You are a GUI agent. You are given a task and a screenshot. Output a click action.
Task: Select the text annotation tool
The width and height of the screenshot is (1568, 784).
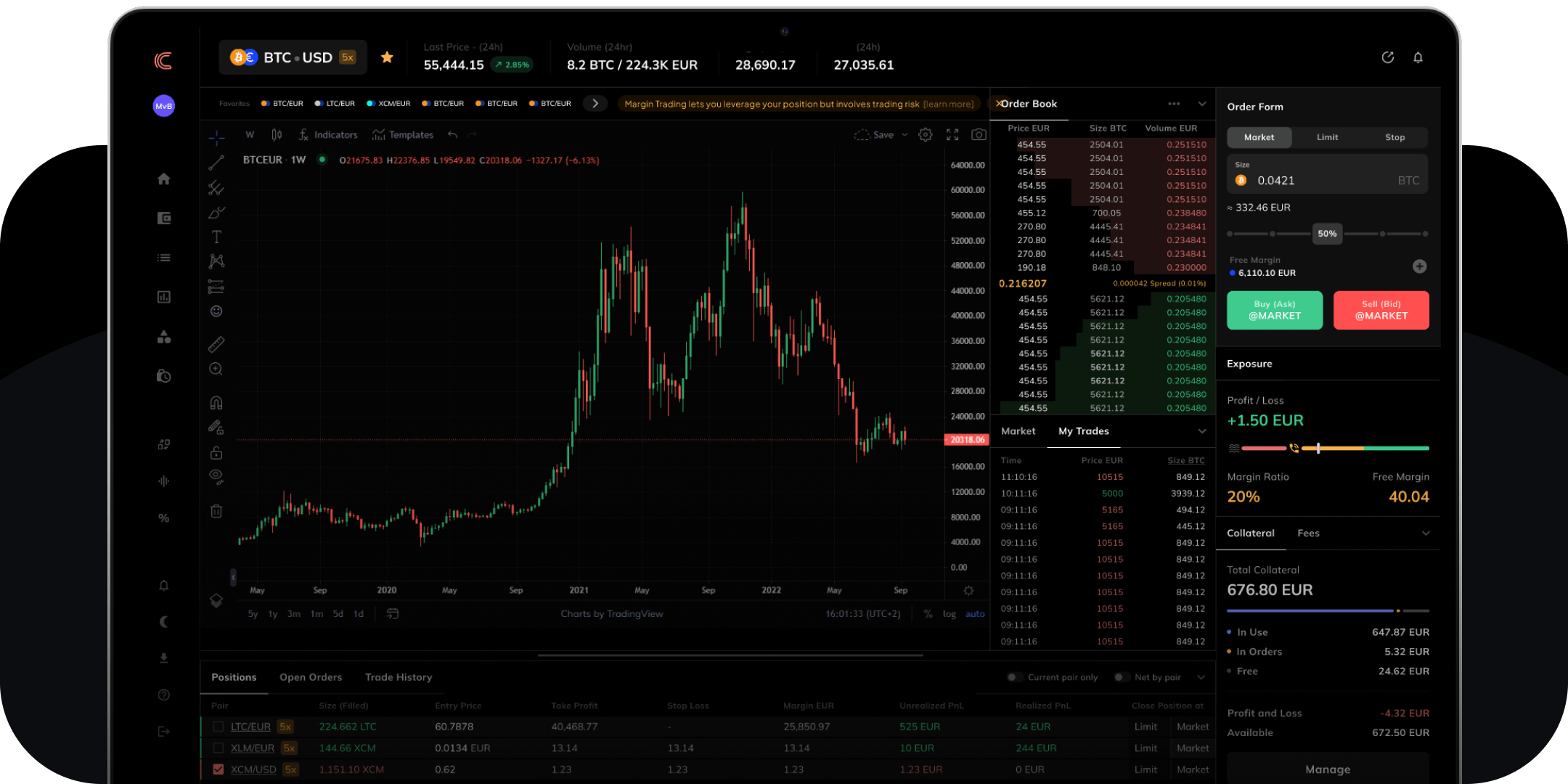(x=216, y=236)
